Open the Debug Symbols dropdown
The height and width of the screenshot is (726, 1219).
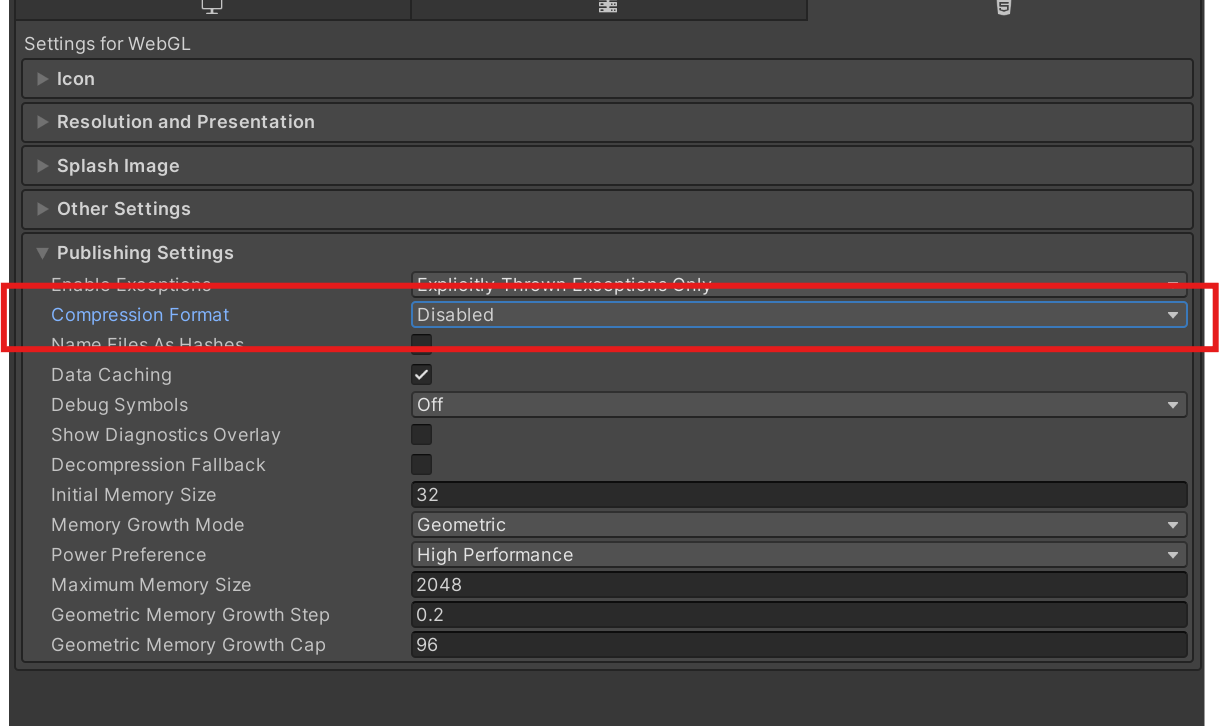[798, 405]
